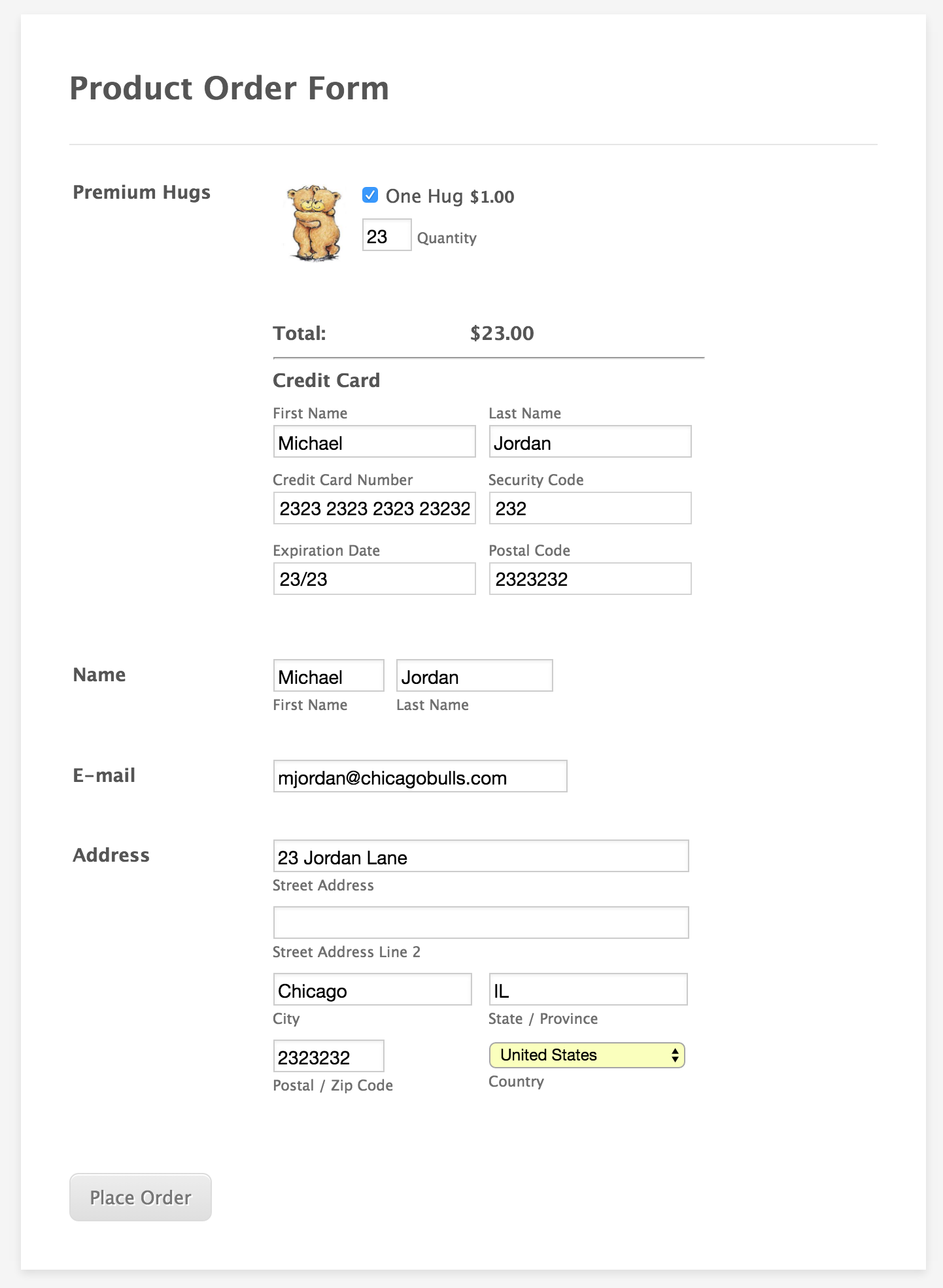
Task: Click the One Hug product label
Action: click(x=424, y=196)
